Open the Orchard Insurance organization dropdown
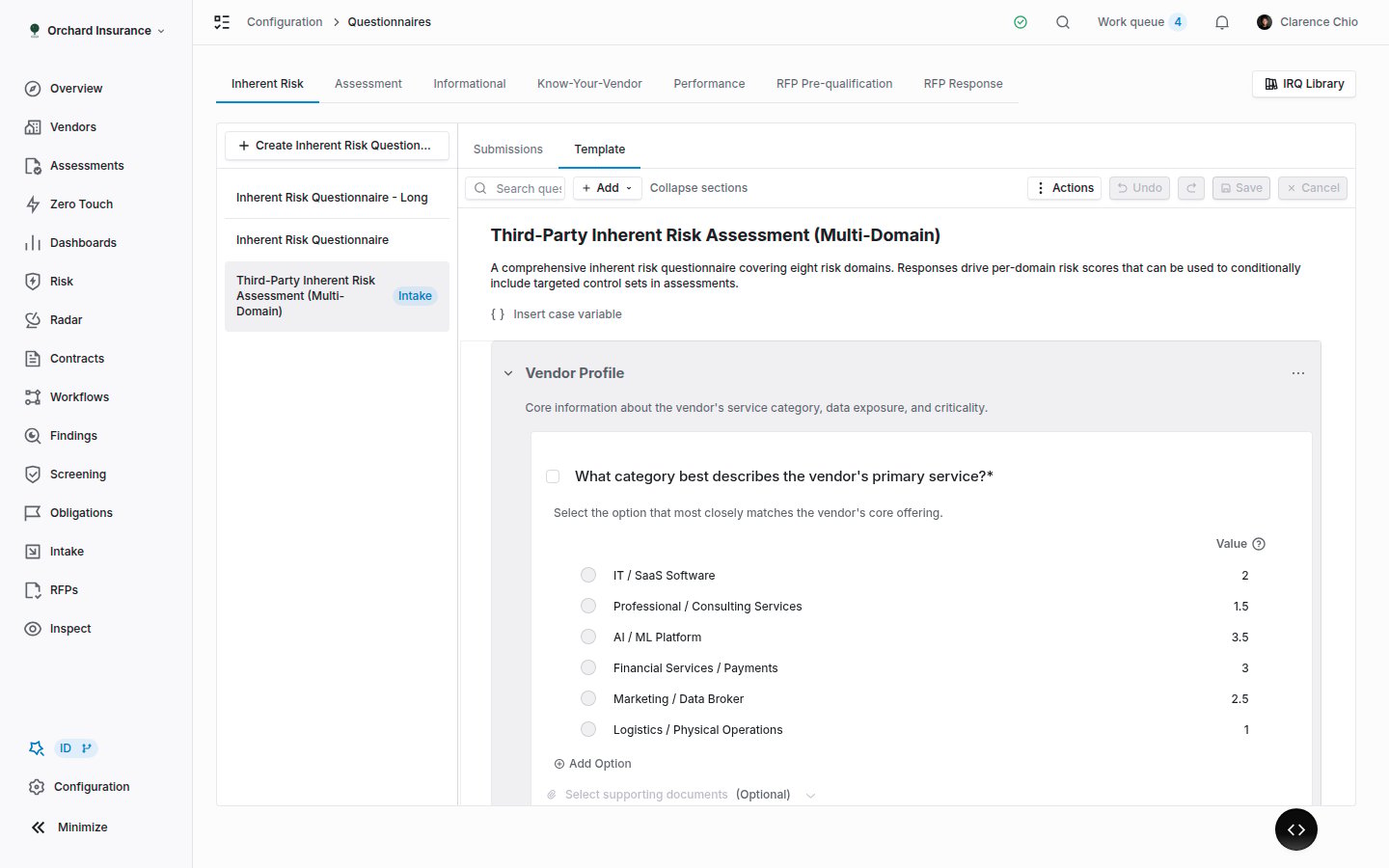Viewport: 1389px width, 868px height. coord(96,31)
